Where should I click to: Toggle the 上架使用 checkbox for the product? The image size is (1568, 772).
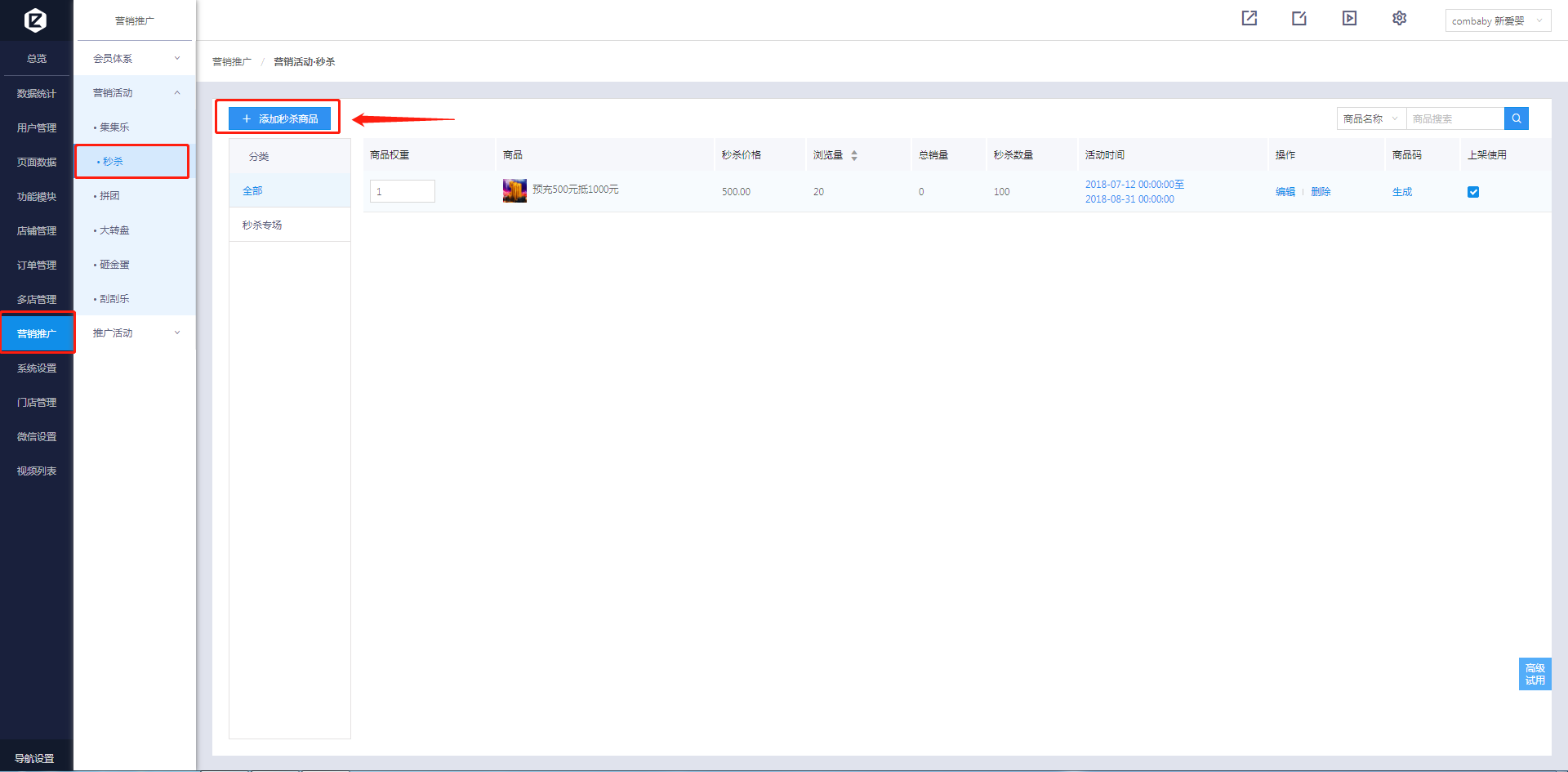tap(1473, 192)
